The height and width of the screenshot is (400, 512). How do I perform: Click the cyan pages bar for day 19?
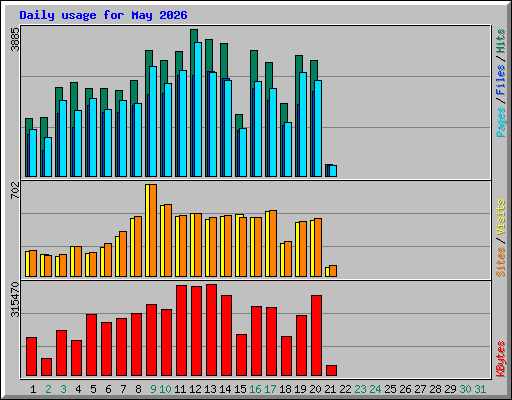pos(303,124)
